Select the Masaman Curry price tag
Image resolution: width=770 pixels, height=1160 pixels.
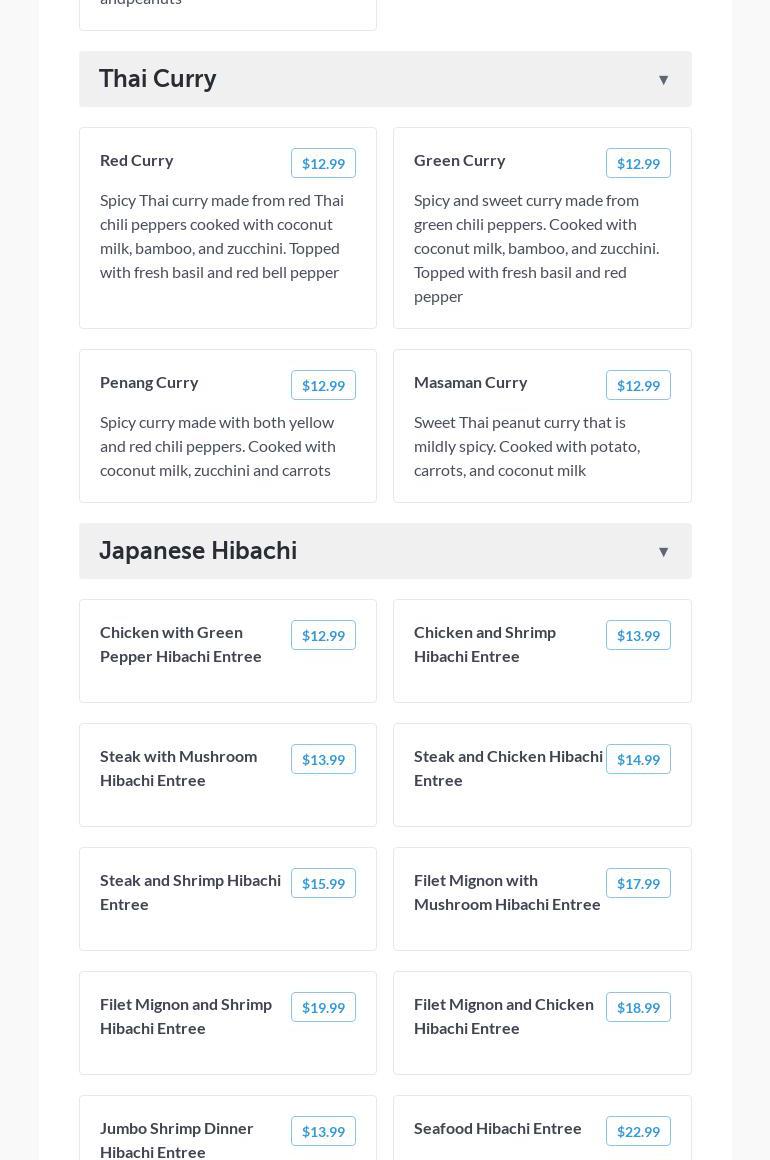[638, 386]
